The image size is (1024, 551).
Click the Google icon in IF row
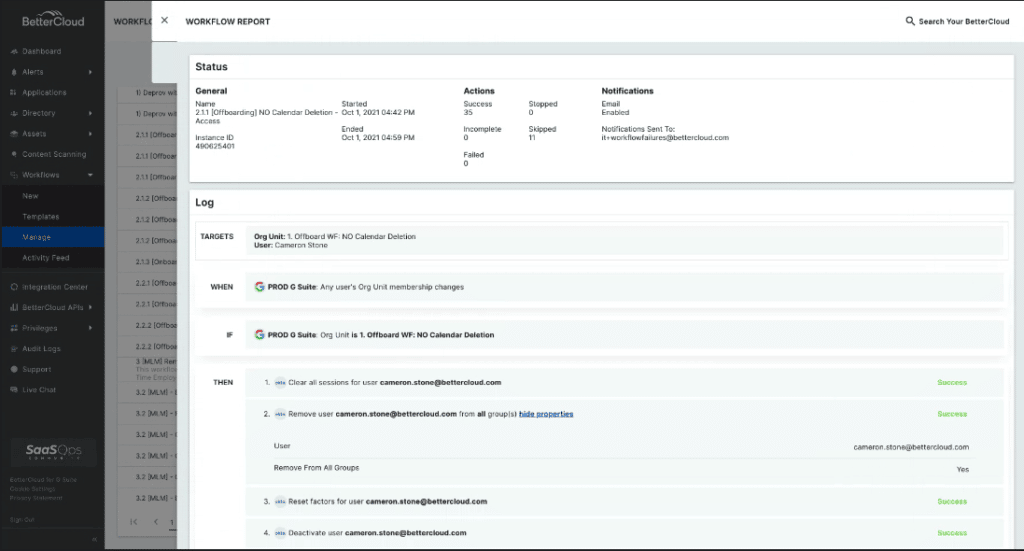coord(259,334)
